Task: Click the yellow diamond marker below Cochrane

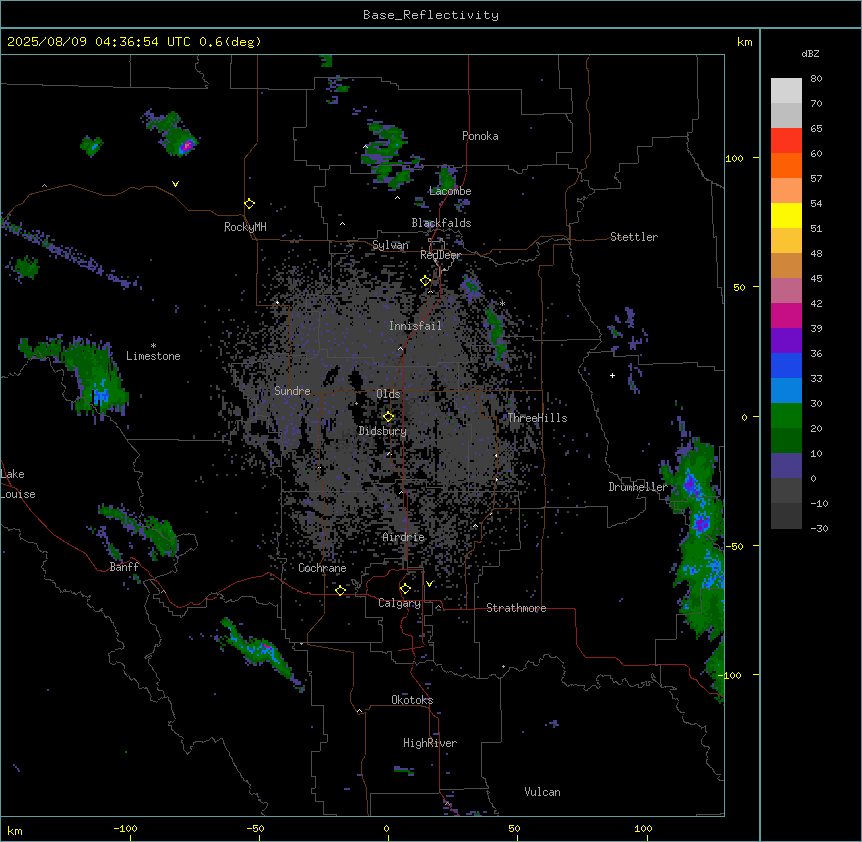Action: [340, 590]
